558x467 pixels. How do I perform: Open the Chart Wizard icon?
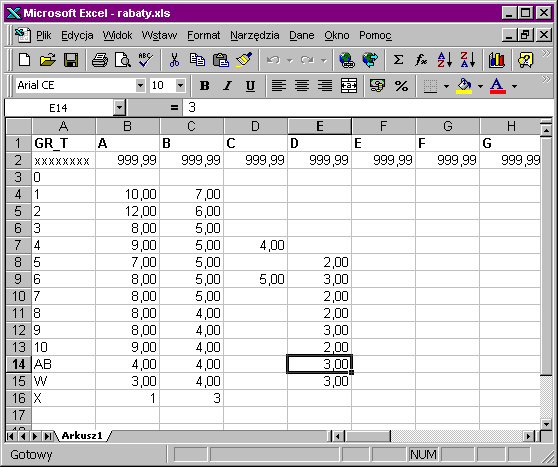click(x=496, y=60)
